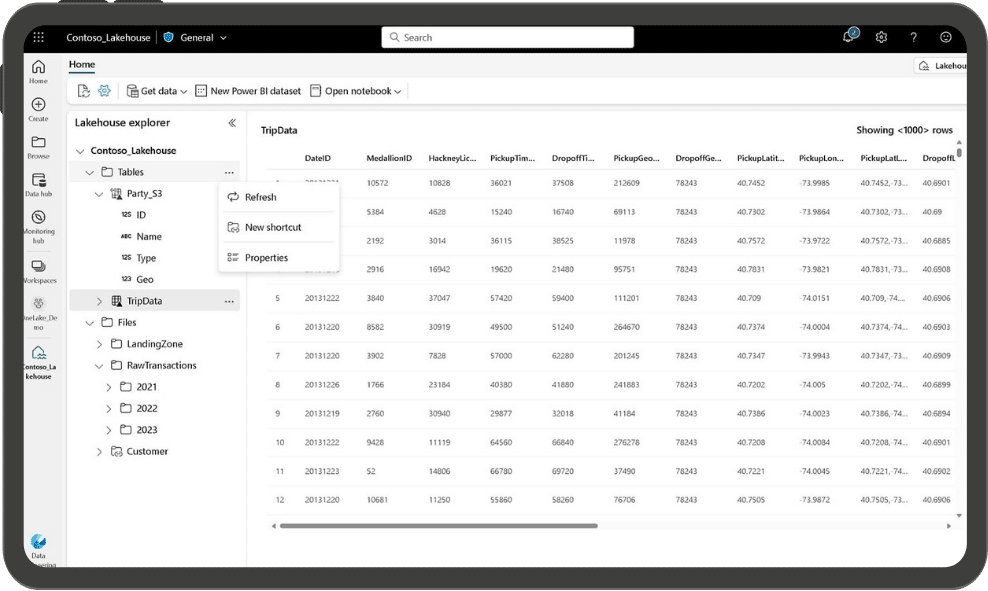Click the scroll right arrow below table

point(948,525)
